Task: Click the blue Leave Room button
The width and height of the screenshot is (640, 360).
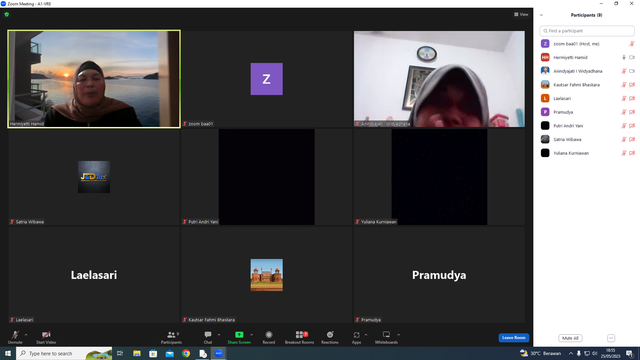Action: 513,338
